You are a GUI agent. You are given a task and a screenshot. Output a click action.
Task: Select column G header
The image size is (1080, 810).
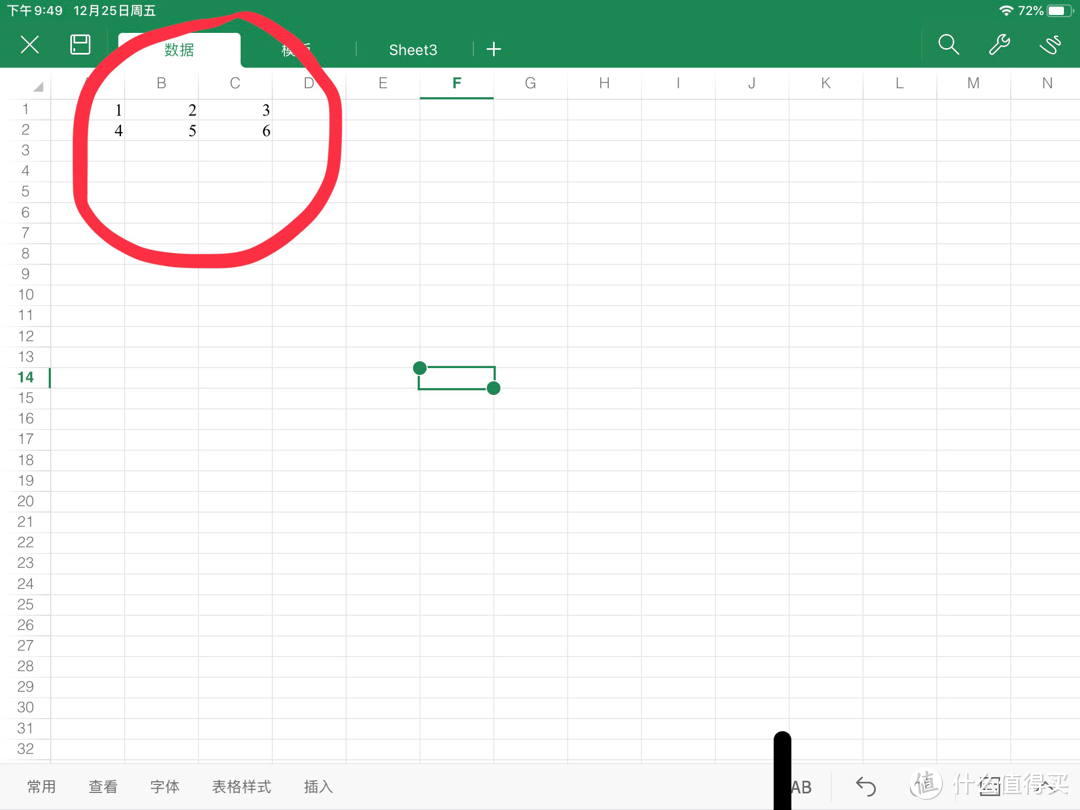(x=530, y=83)
